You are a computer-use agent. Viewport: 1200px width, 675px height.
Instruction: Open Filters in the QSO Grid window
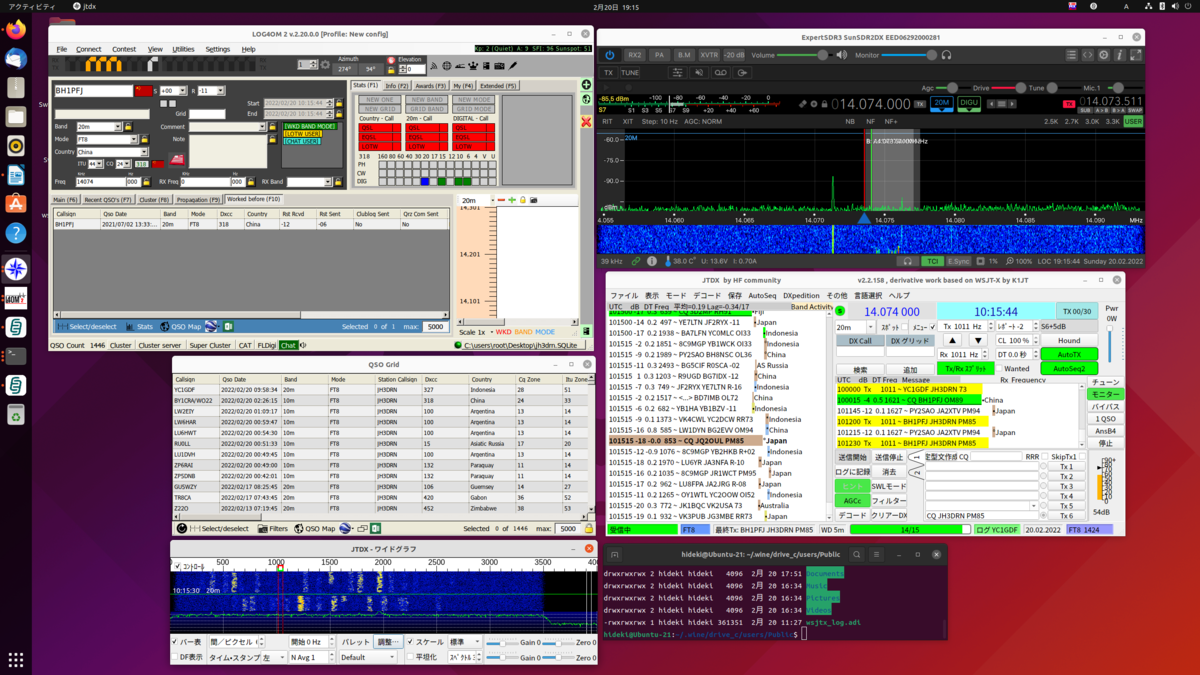[x=272, y=528]
